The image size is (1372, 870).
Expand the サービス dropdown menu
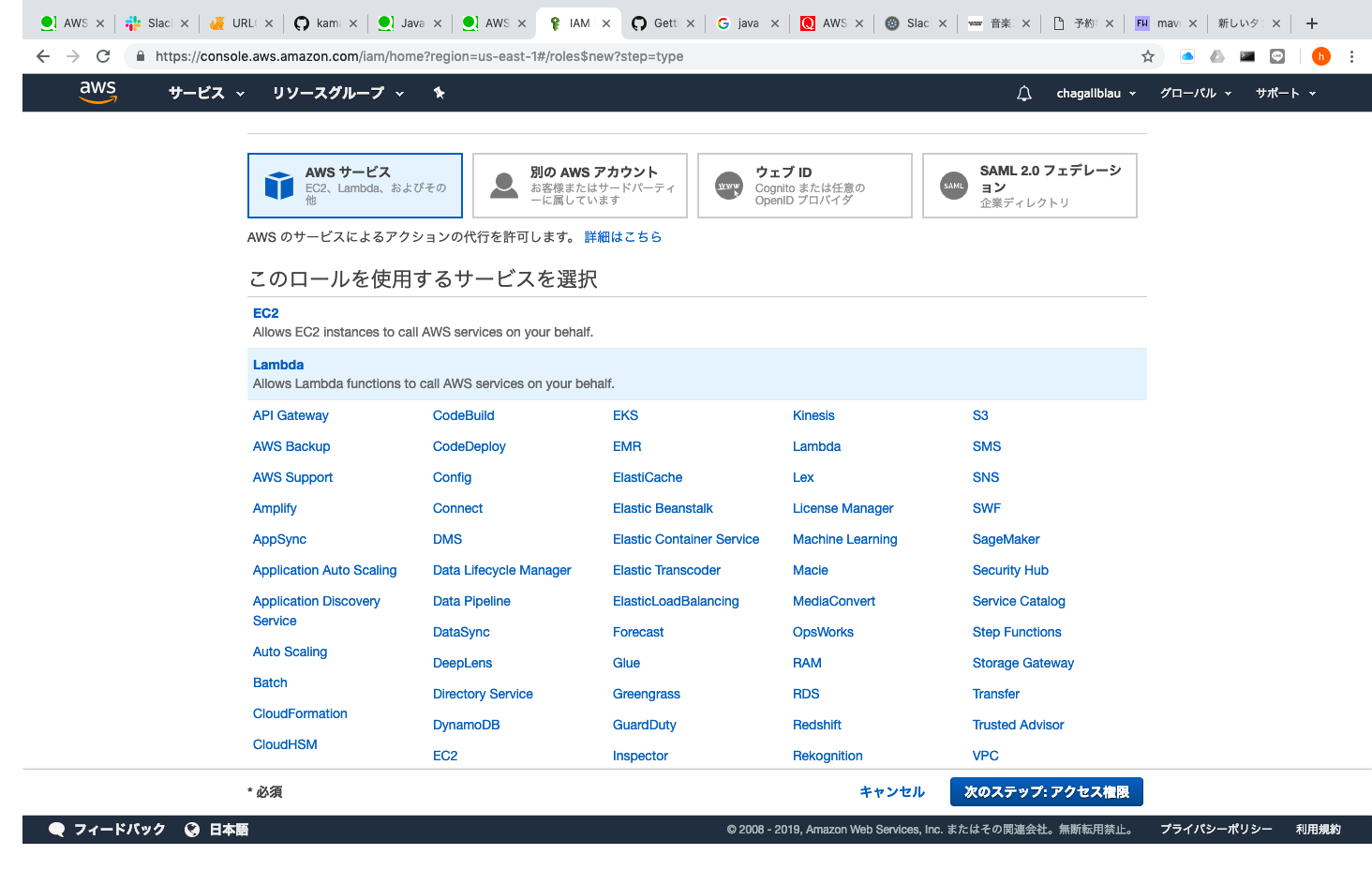point(206,93)
